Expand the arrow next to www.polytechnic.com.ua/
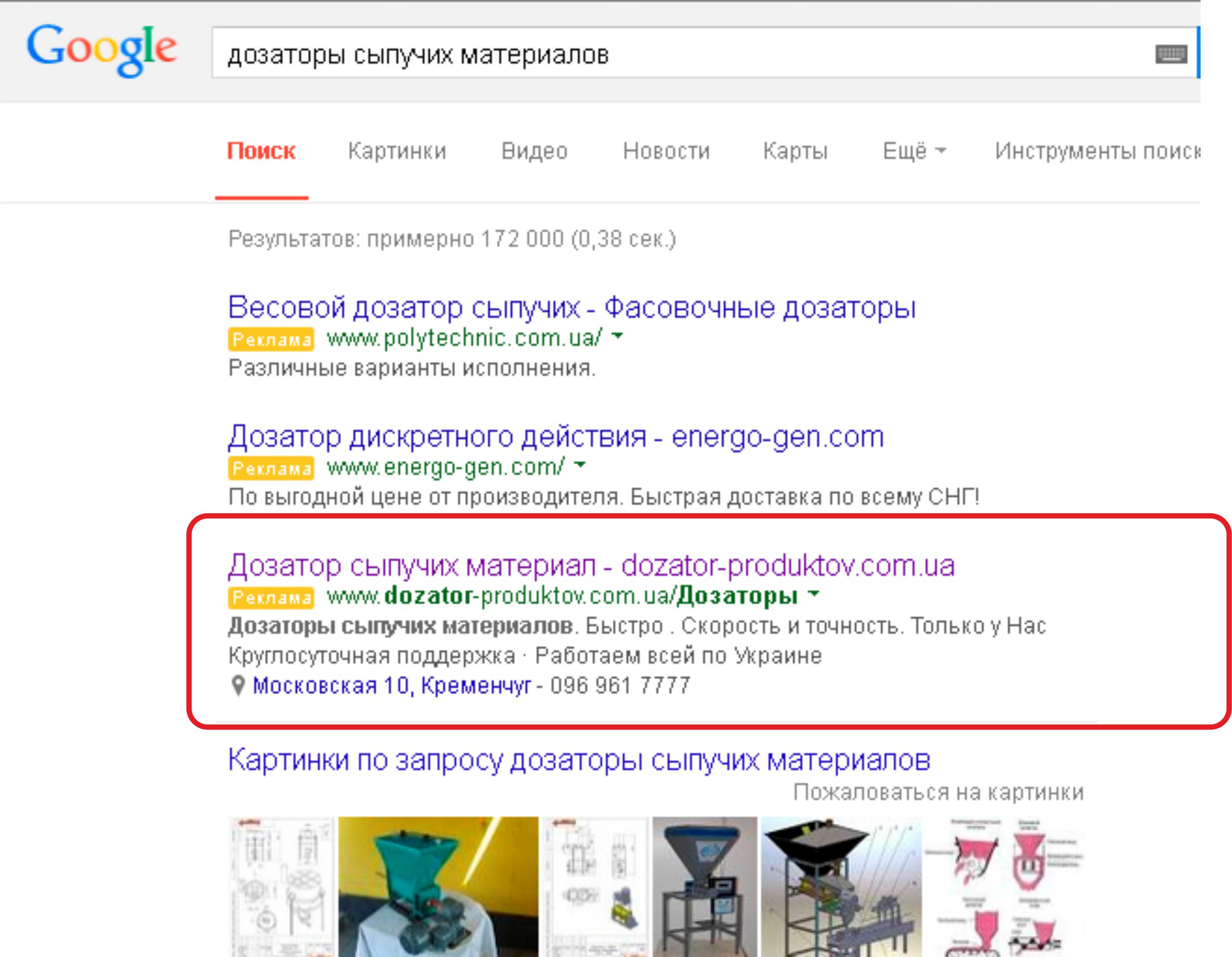Screen dimensions: 1232x957 (x=618, y=336)
